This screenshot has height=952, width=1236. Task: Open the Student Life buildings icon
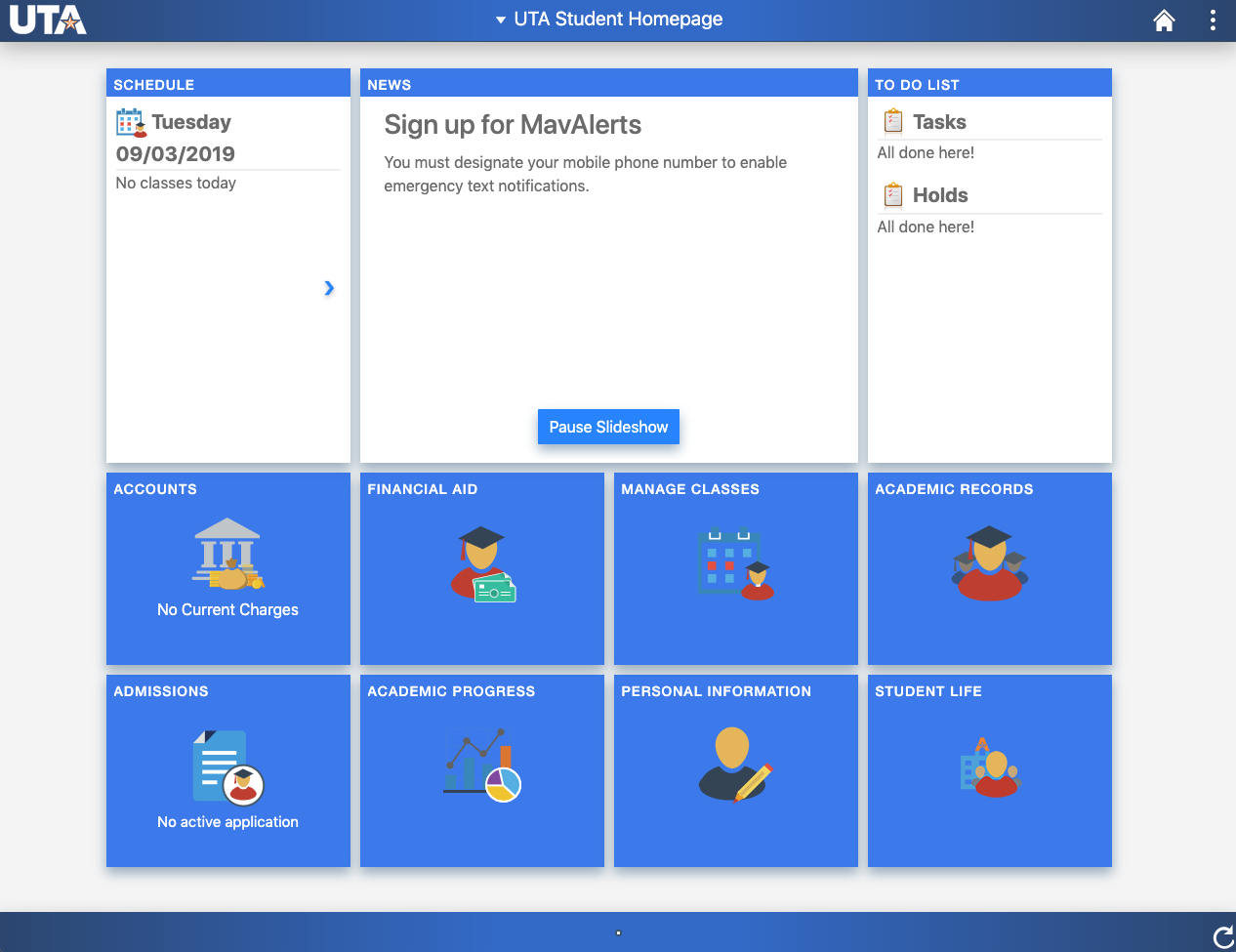(989, 764)
